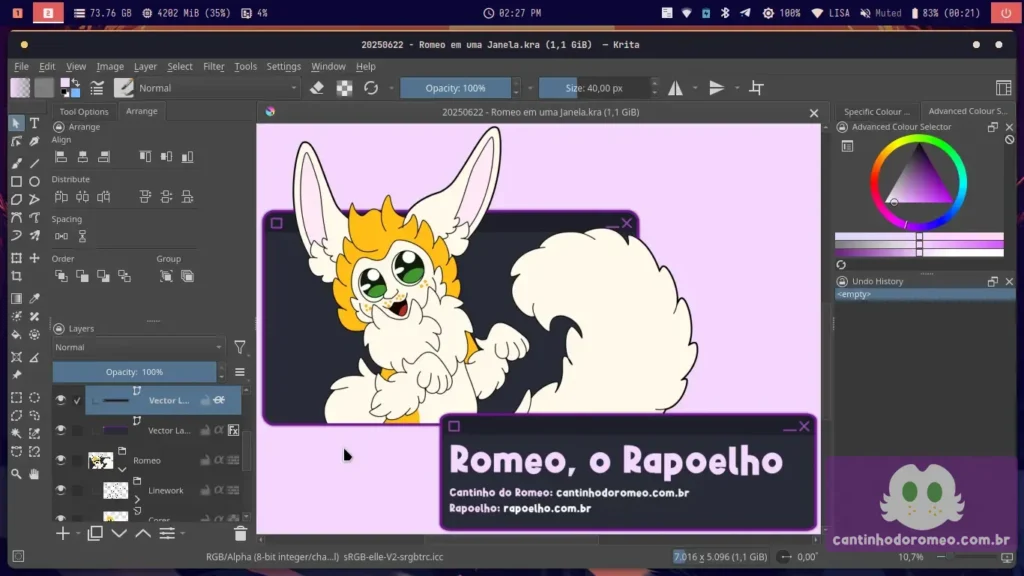Screen dimensions: 1024x576
Task: Select the Move tool
Action: click(x=35, y=258)
